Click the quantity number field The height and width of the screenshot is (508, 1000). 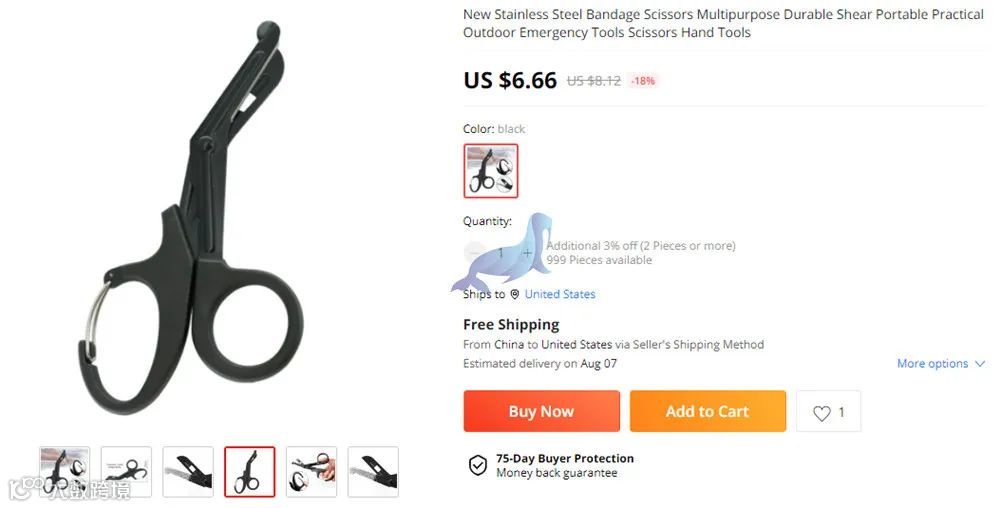(x=501, y=253)
